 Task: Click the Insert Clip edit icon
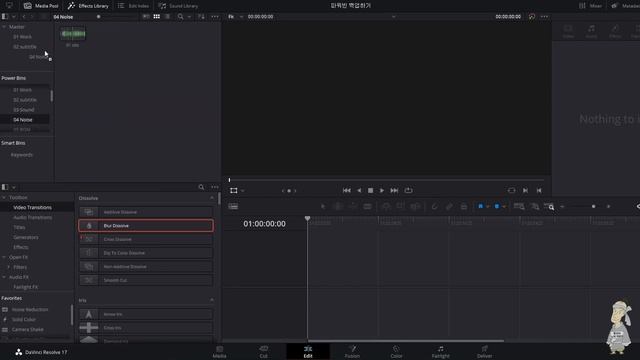[x=386, y=207]
